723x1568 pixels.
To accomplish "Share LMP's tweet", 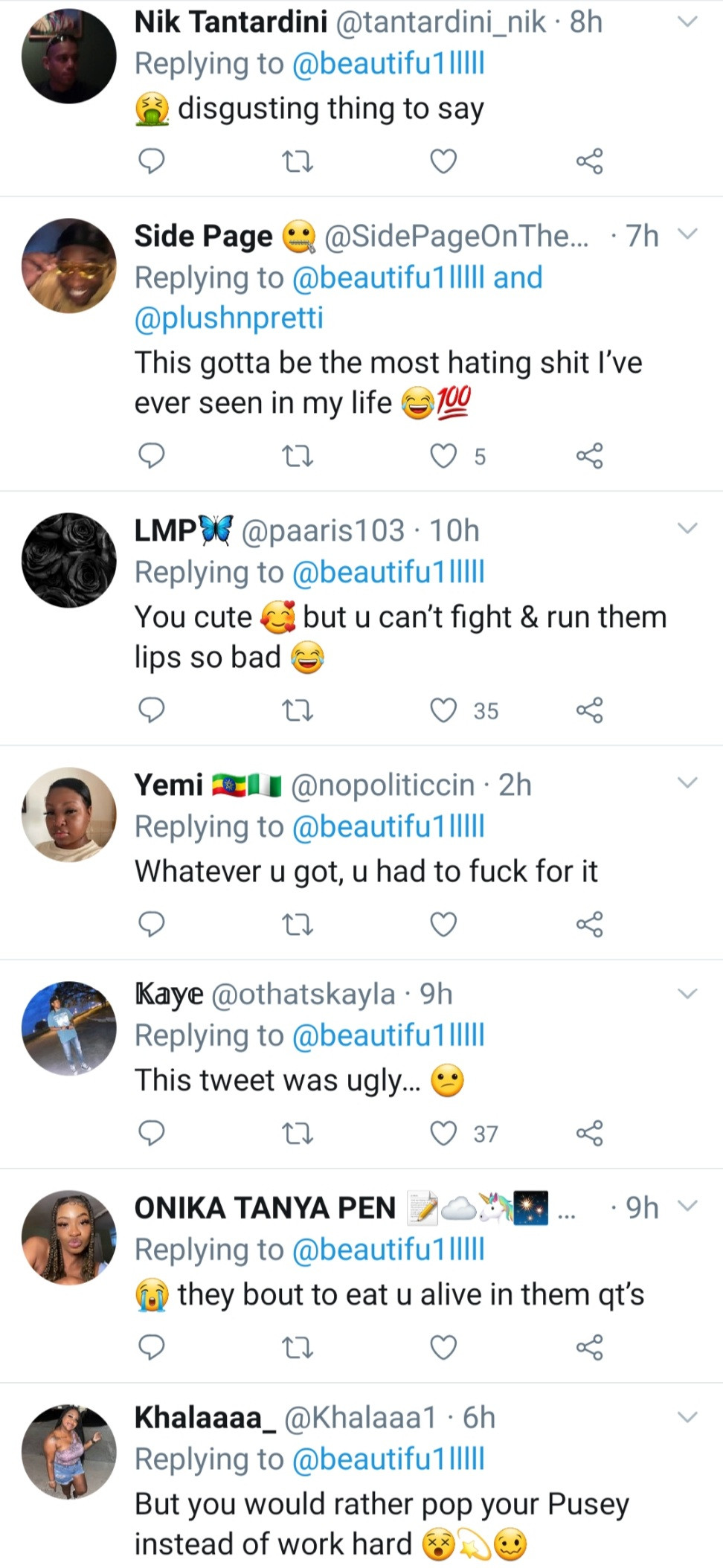I will 589,710.
